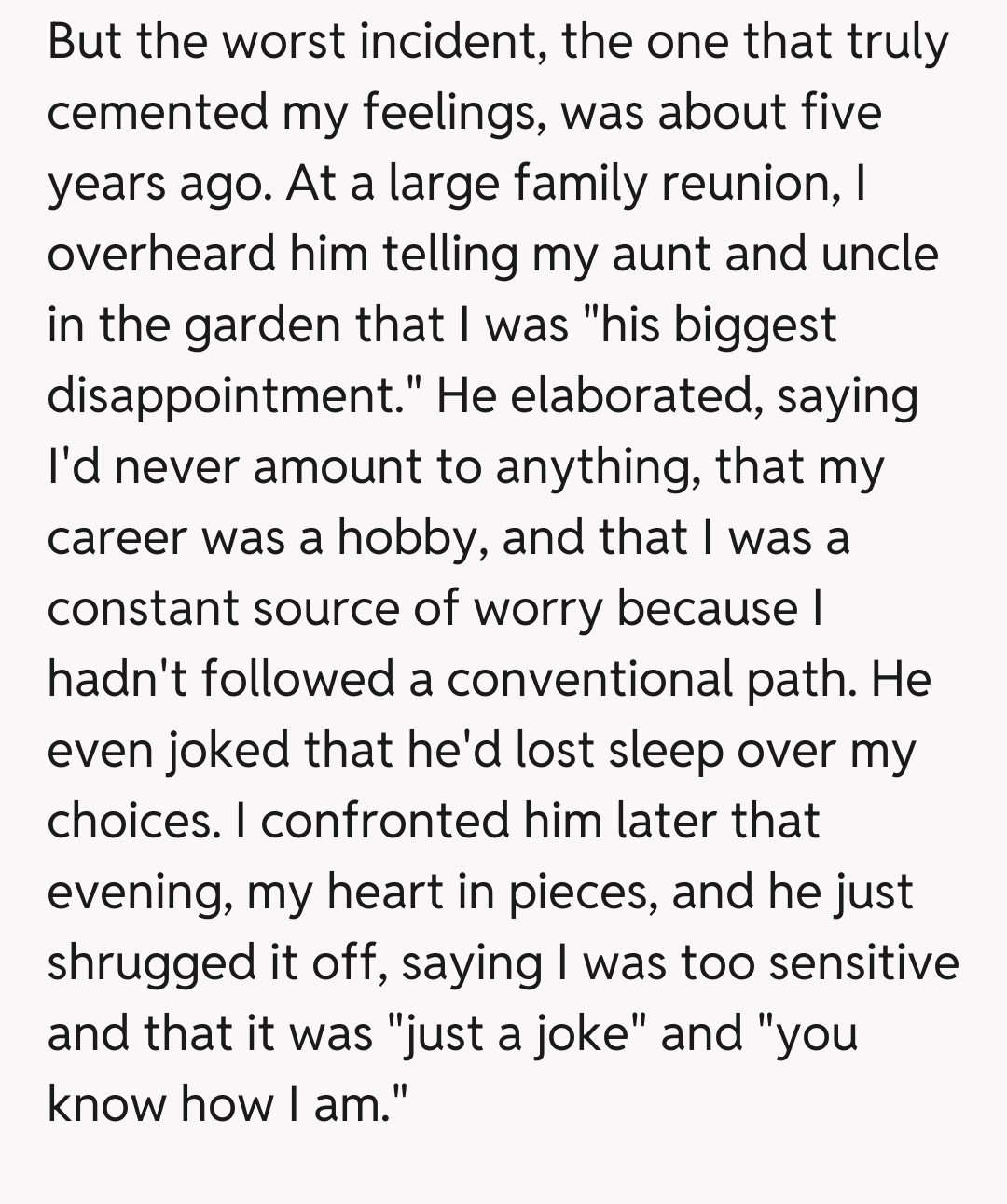
Task: Click the word "elaborated"
Action: click(630, 396)
